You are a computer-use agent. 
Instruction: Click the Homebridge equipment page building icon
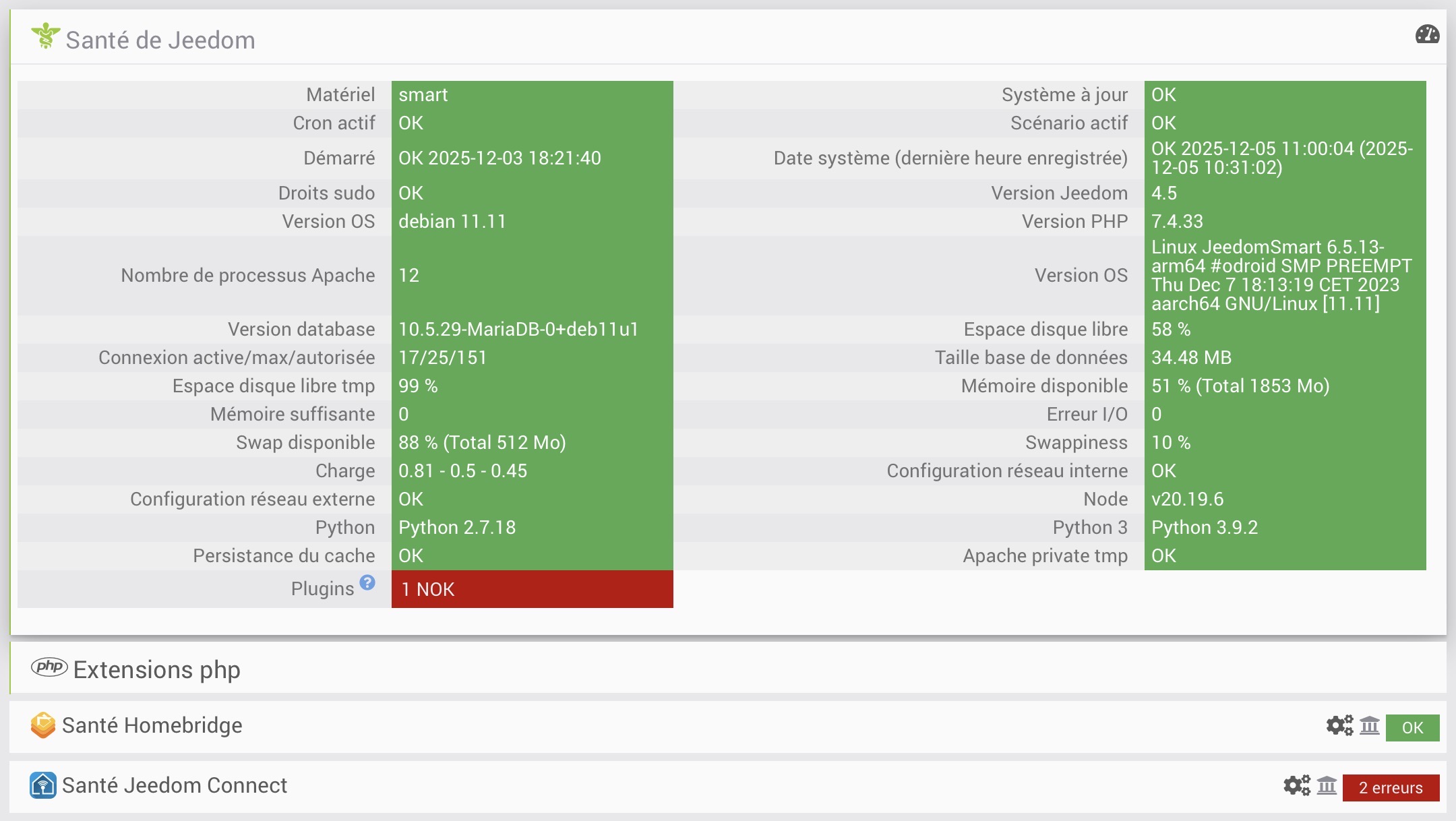pyautogui.click(x=1369, y=726)
